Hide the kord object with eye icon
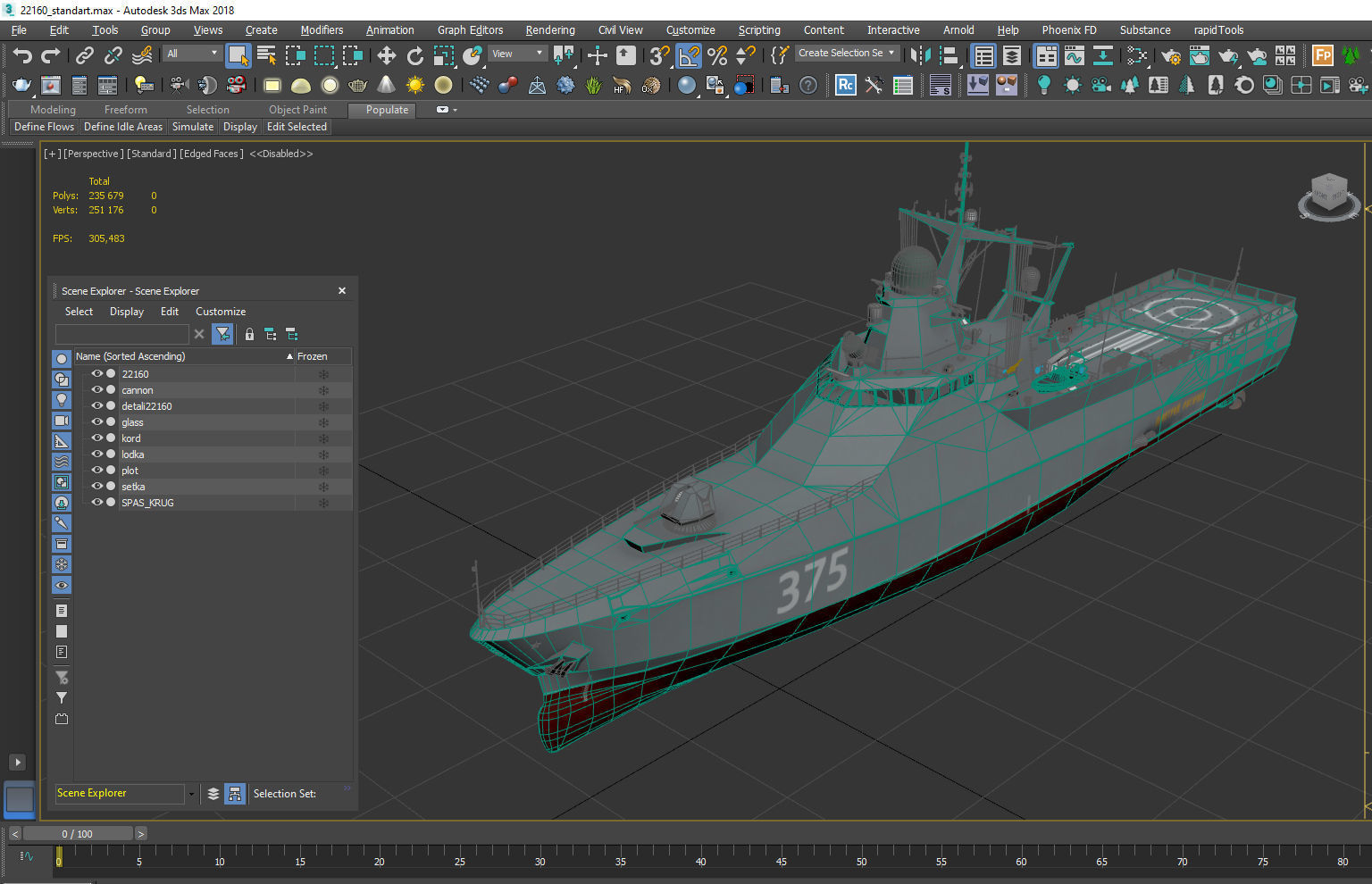The height and width of the screenshot is (884, 1372). point(97,438)
